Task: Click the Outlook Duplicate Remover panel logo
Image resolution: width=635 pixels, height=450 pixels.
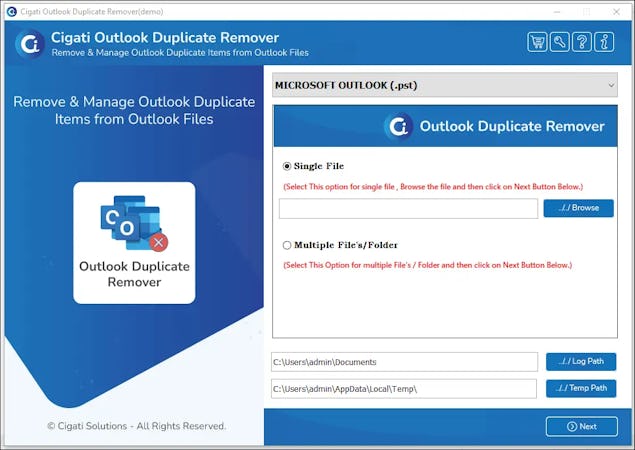Action: pyautogui.click(x=398, y=126)
